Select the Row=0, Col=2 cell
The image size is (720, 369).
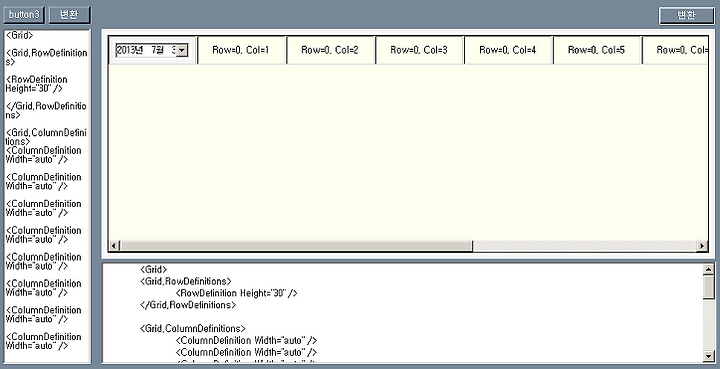330,50
